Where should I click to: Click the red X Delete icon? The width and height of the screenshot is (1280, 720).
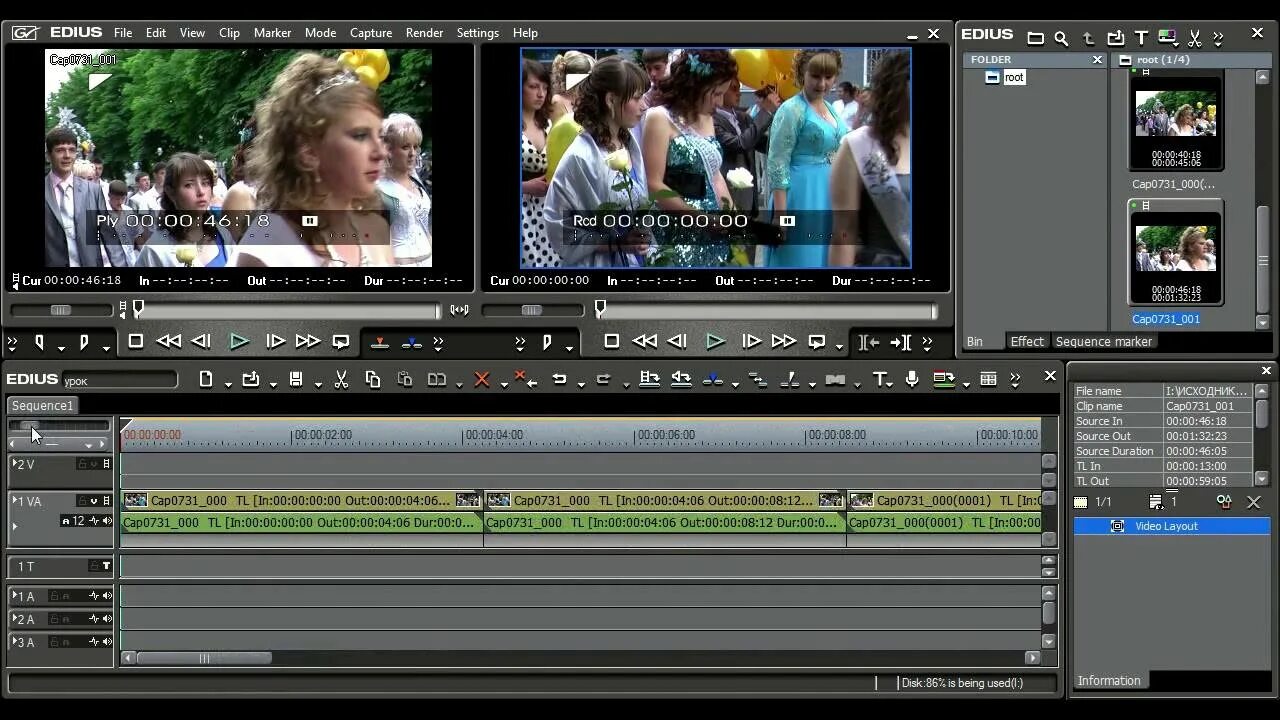[481, 380]
